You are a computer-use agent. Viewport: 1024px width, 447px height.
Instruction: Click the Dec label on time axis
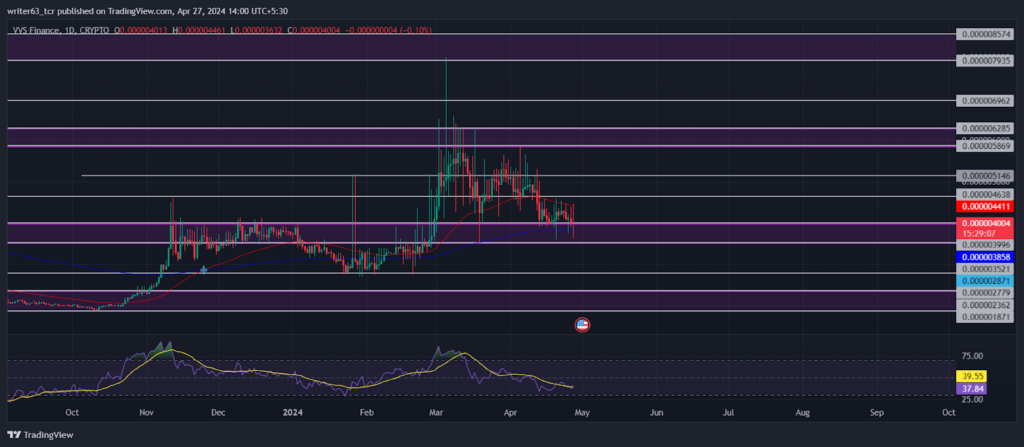pyautogui.click(x=218, y=413)
